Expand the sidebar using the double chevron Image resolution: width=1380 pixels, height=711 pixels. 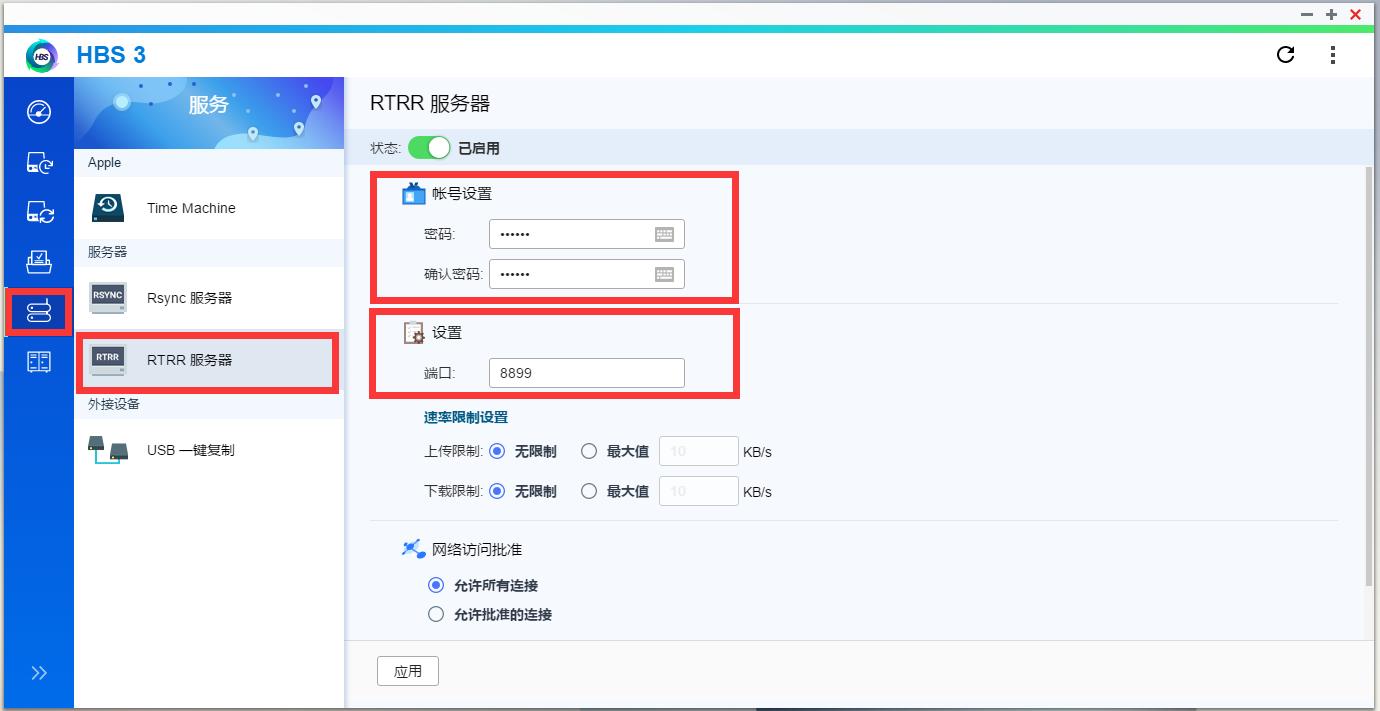(38, 673)
